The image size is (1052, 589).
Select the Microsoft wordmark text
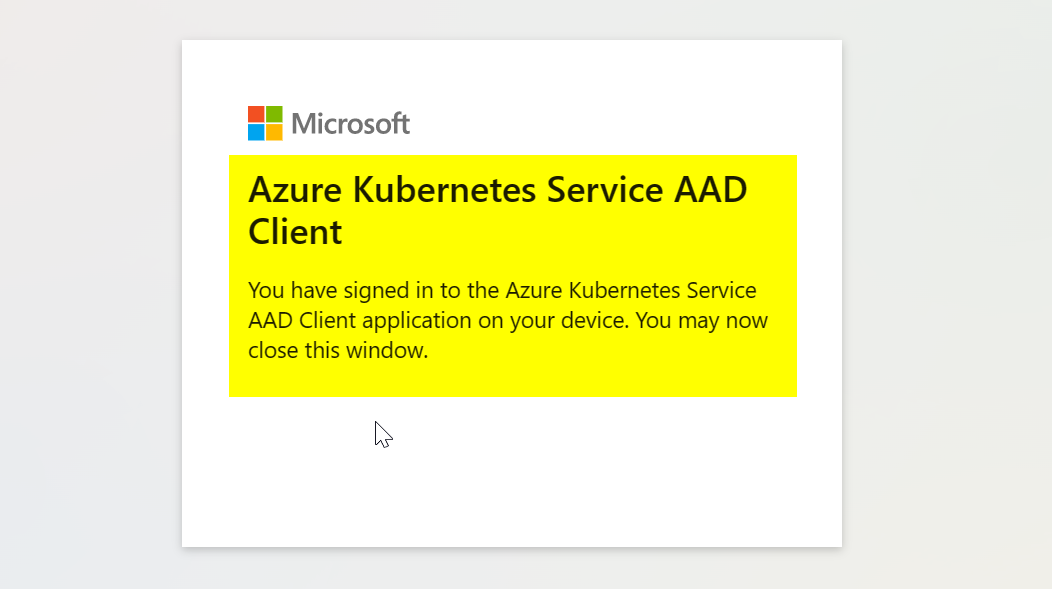pos(350,123)
